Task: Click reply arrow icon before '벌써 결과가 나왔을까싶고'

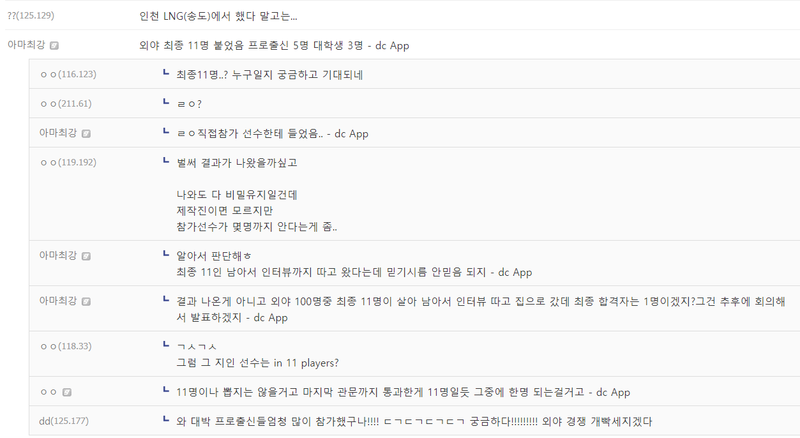Action: pos(166,161)
